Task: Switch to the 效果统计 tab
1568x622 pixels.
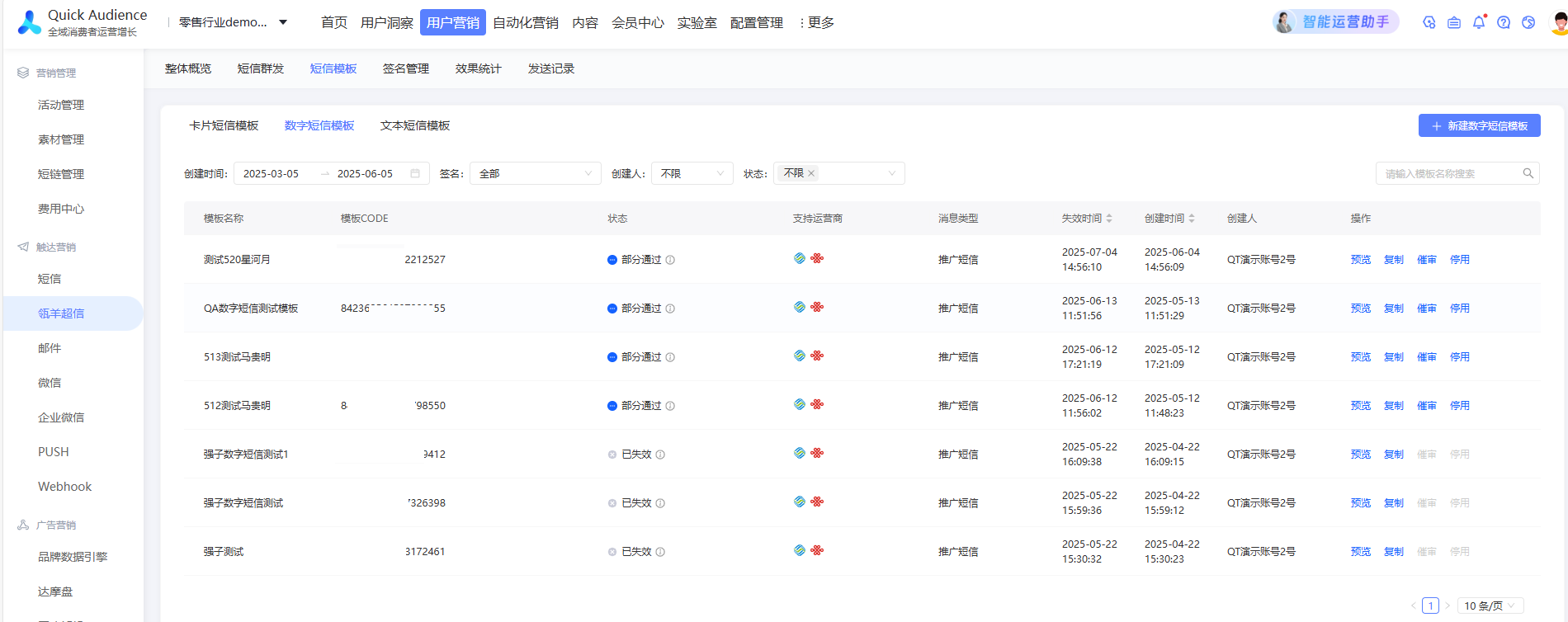Action: tap(479, 68)
